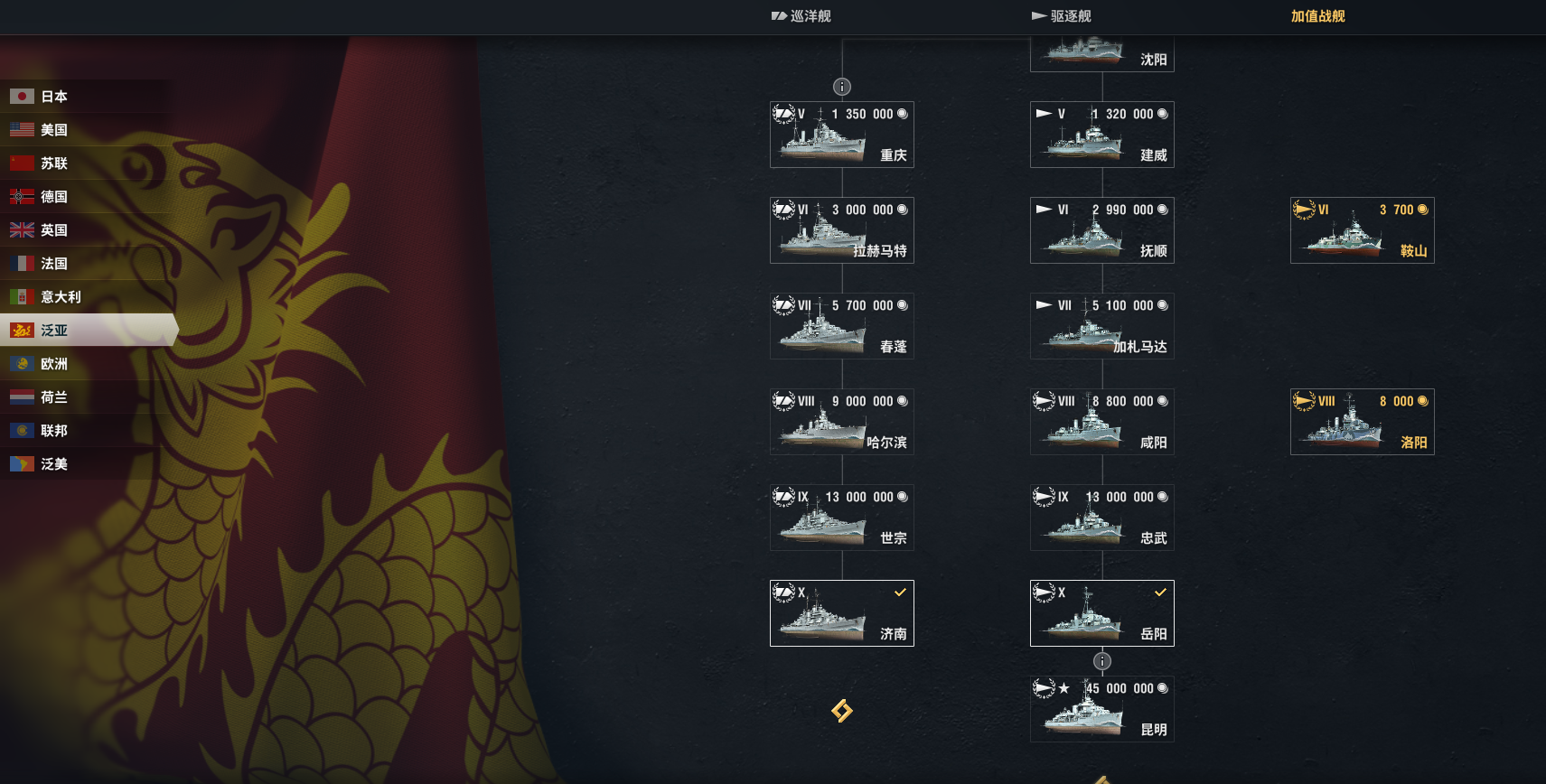Select tier VIII cruiser 哈尔滨
Screen dimensions: 1546x784
point(842,422)
